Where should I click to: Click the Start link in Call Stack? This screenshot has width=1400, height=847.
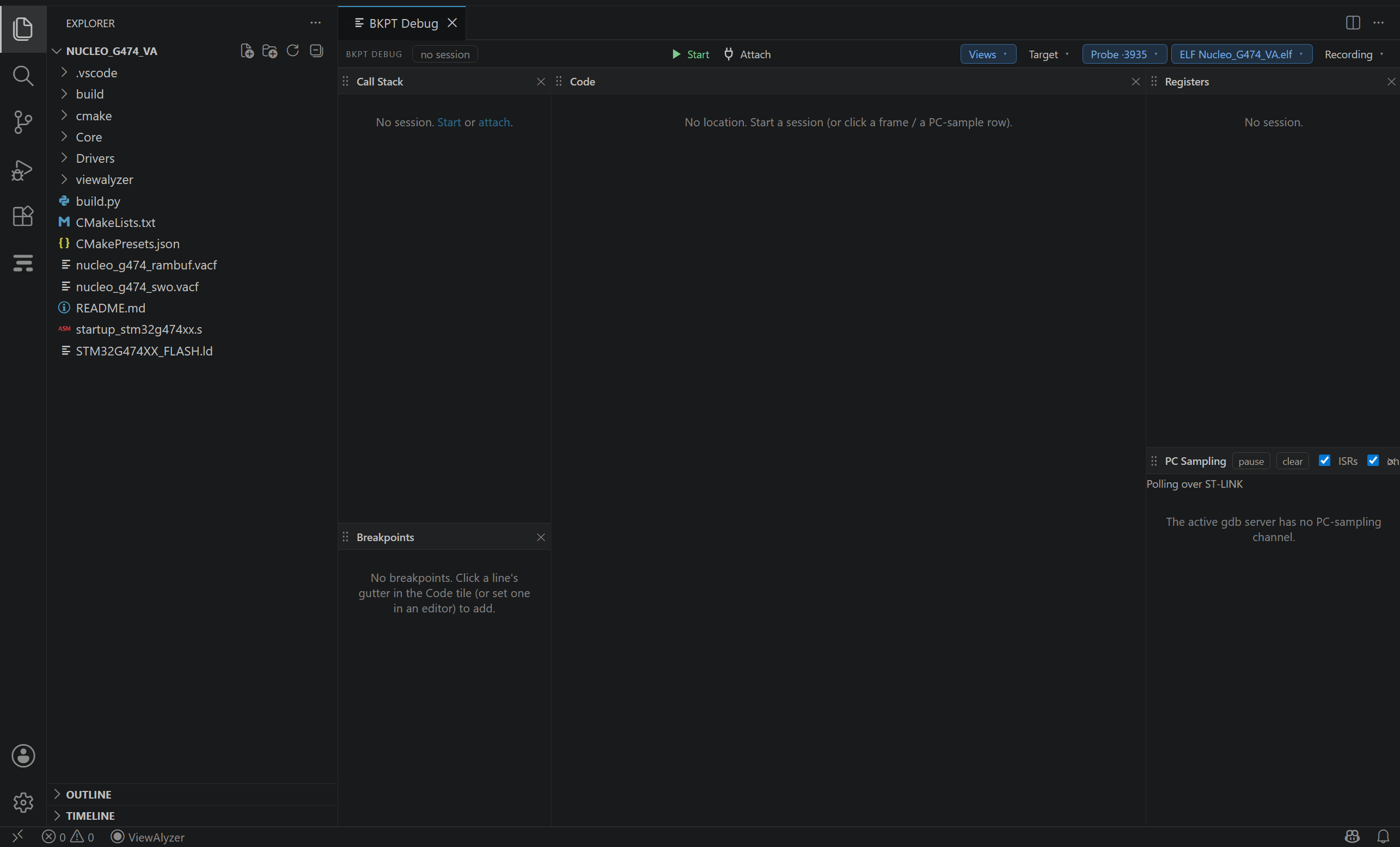[x=449, y=122]
